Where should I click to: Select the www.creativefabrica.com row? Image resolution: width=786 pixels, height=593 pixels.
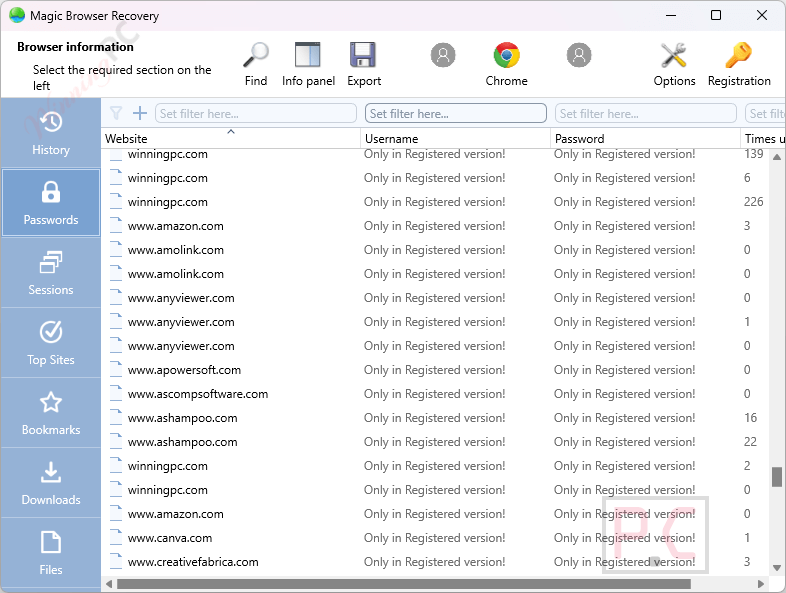435,562
